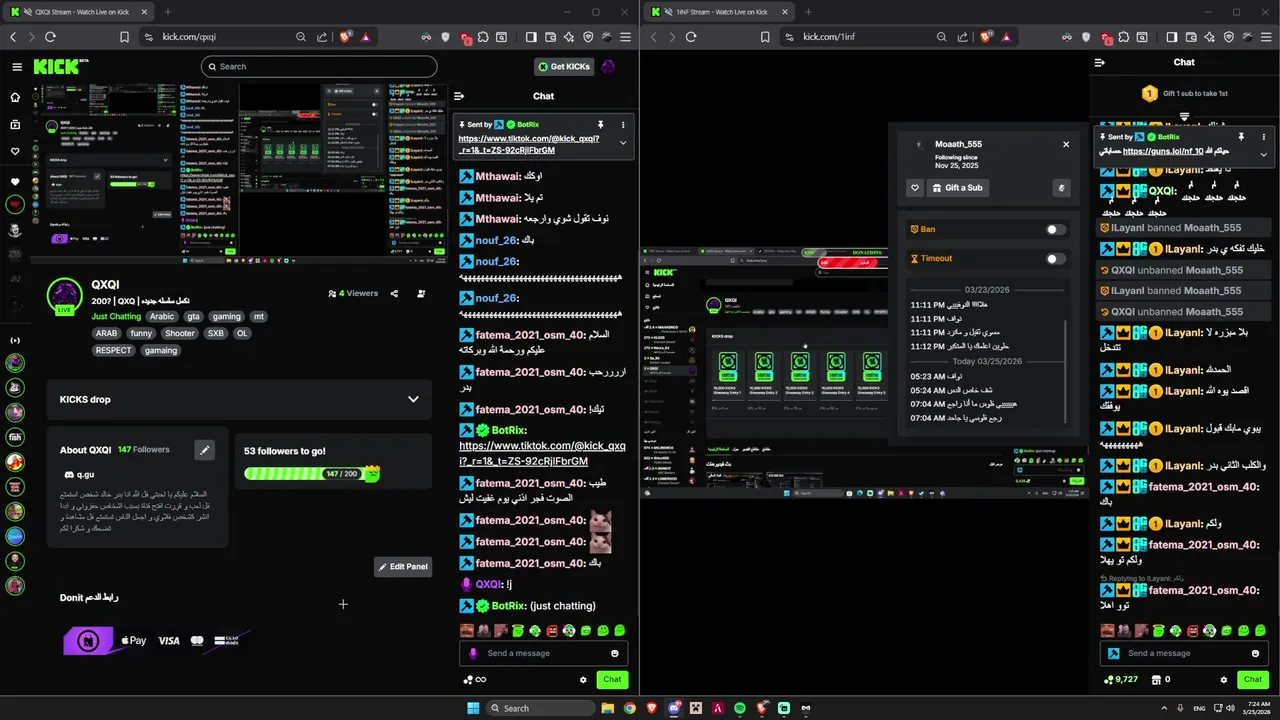
Task: Open the Browse icon in the Kick sidebar
Action: click(15, 125)
